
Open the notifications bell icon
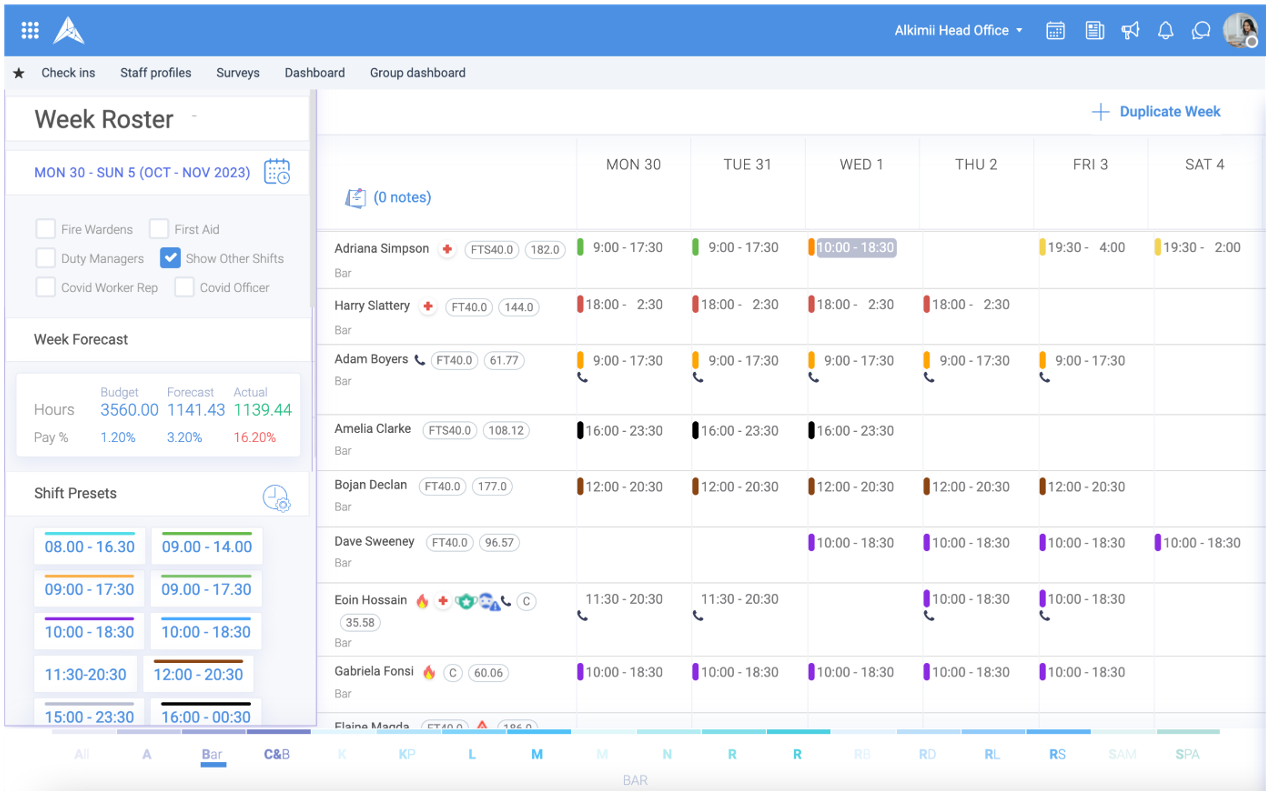[x=1165, y=30]
